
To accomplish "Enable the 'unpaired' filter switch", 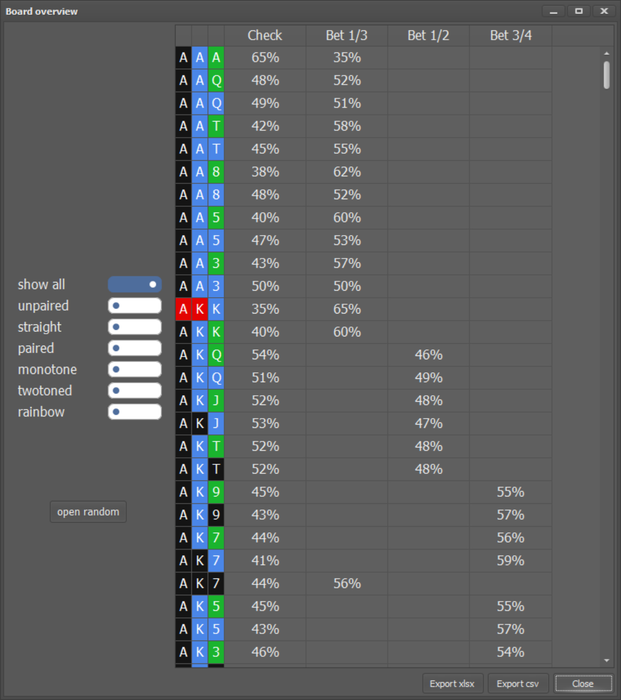I will [134, 306].
